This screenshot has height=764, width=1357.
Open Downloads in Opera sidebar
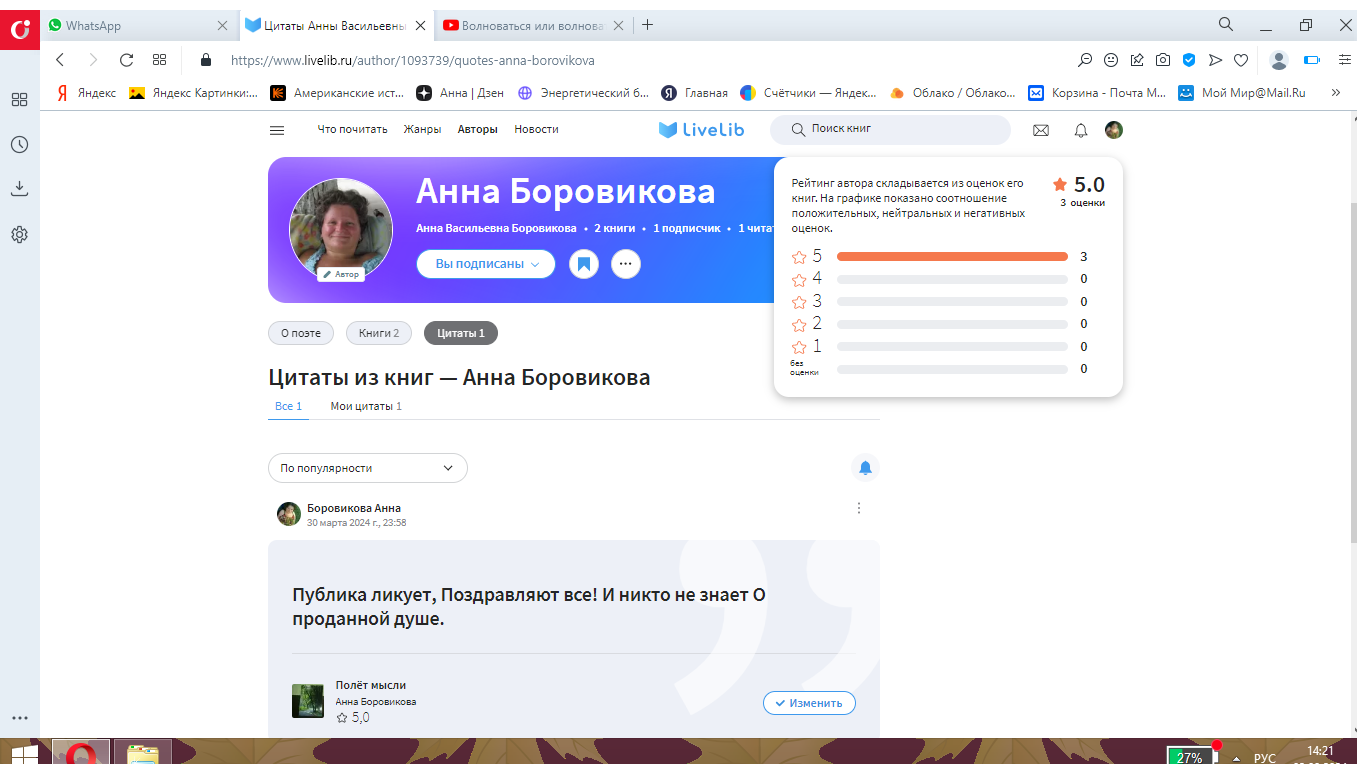19,188
